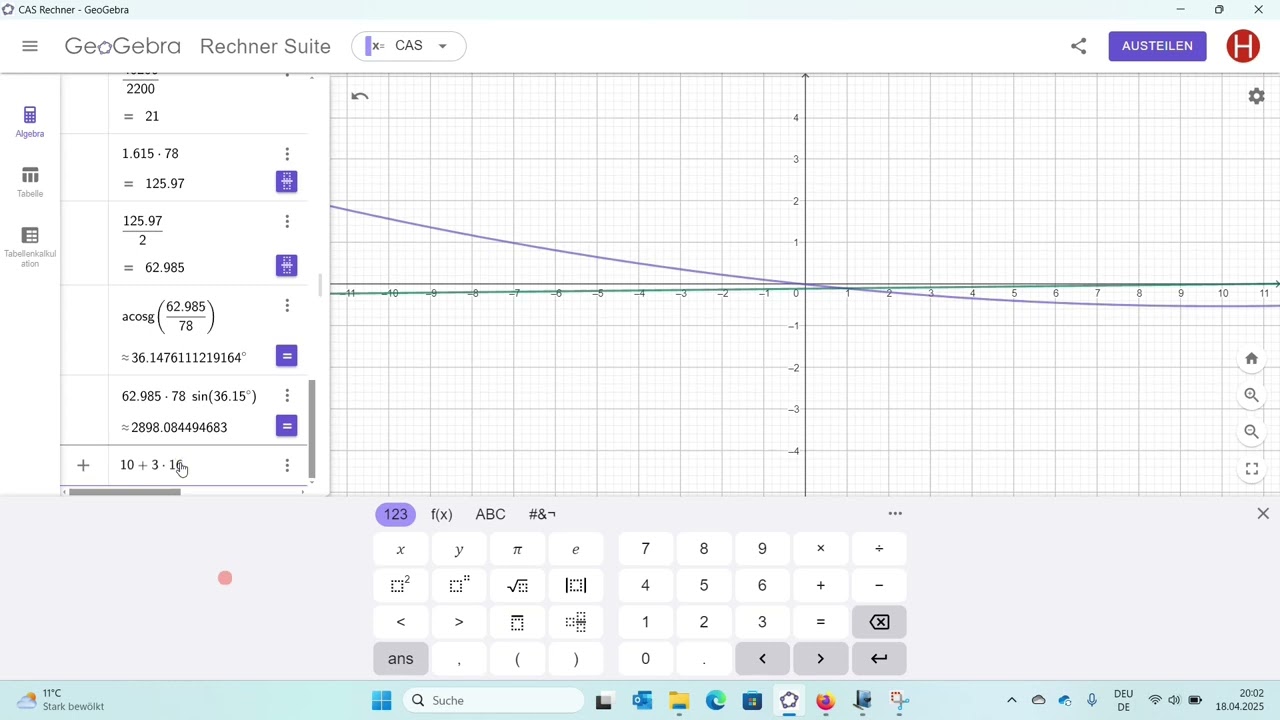
Task: Open Tabellenkalkulation view in sidebar
Action: (30, 246)
